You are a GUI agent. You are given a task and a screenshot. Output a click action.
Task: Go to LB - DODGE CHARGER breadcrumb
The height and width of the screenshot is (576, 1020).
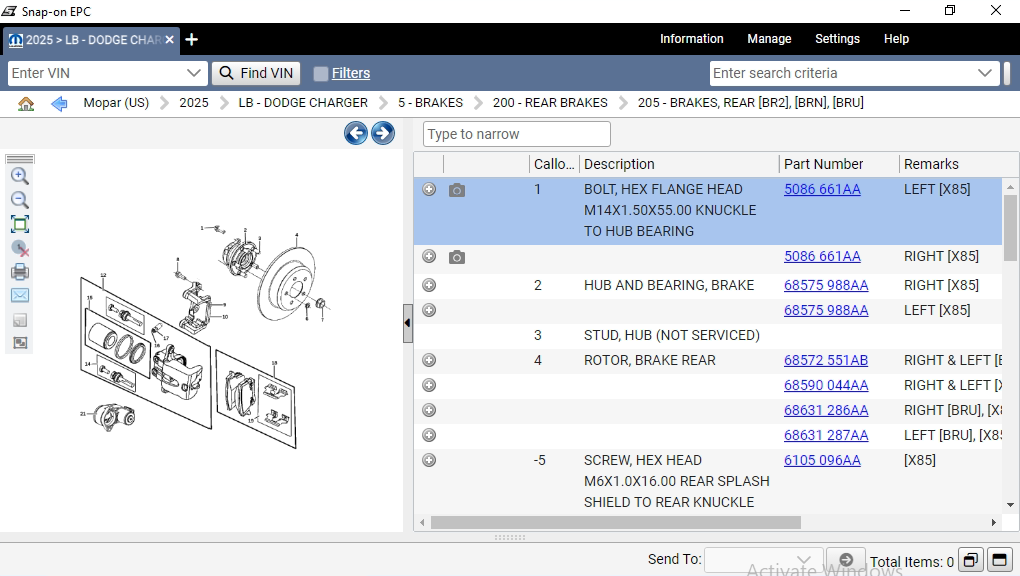[x=303, y=103]
